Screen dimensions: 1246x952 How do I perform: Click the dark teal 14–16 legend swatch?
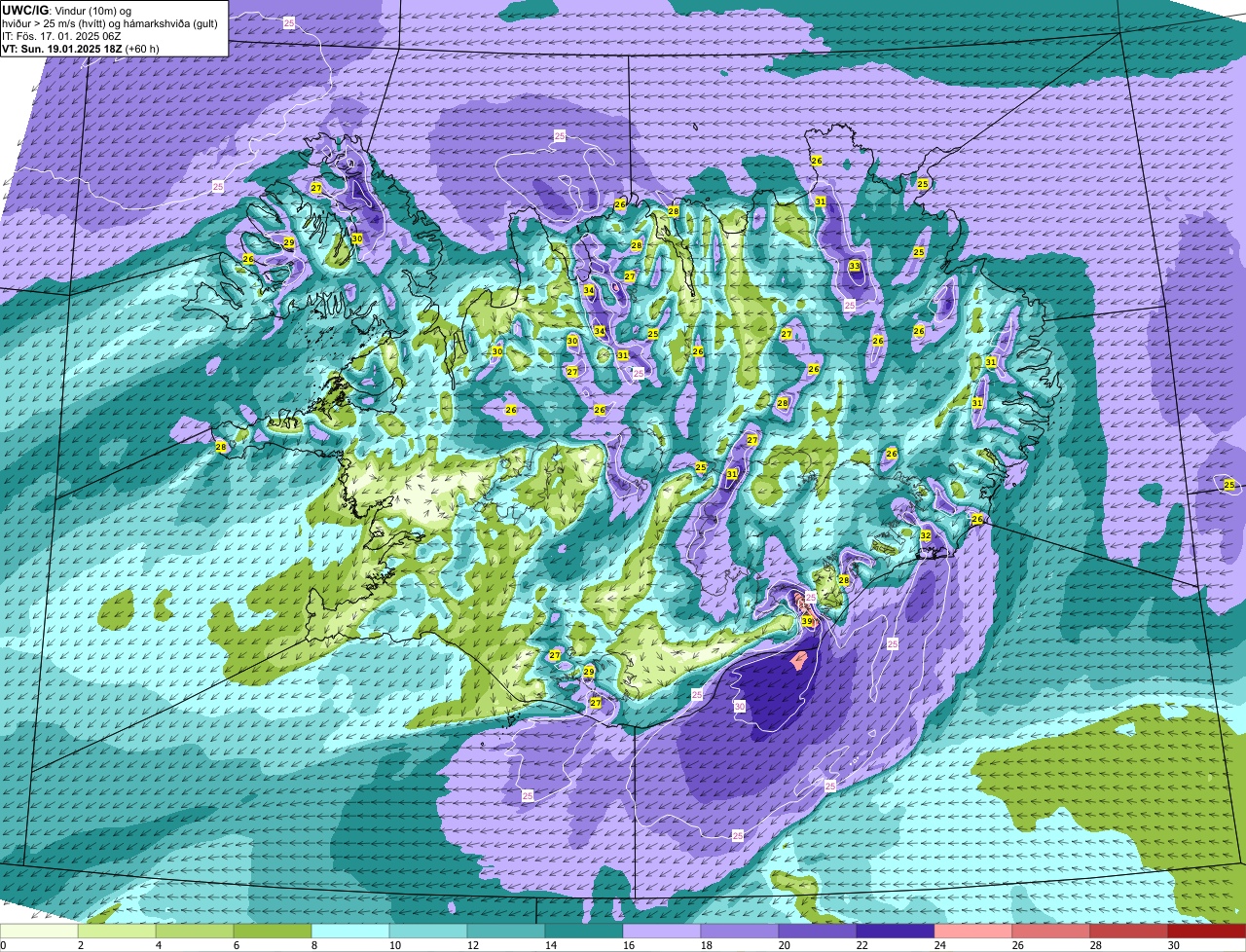coord(584,931)
